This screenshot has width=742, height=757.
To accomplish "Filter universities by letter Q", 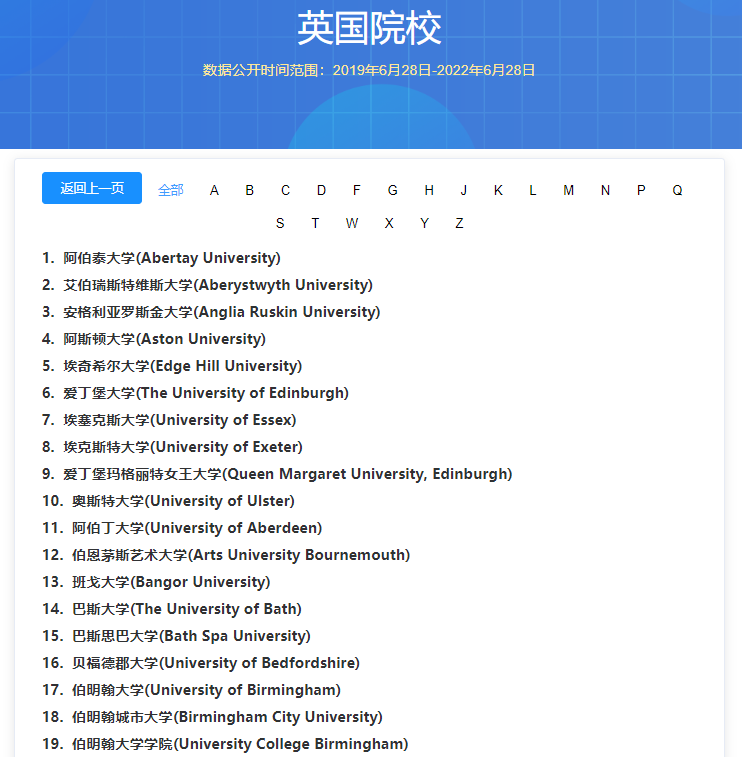I will pyautogui.click(x=677, y=190).
